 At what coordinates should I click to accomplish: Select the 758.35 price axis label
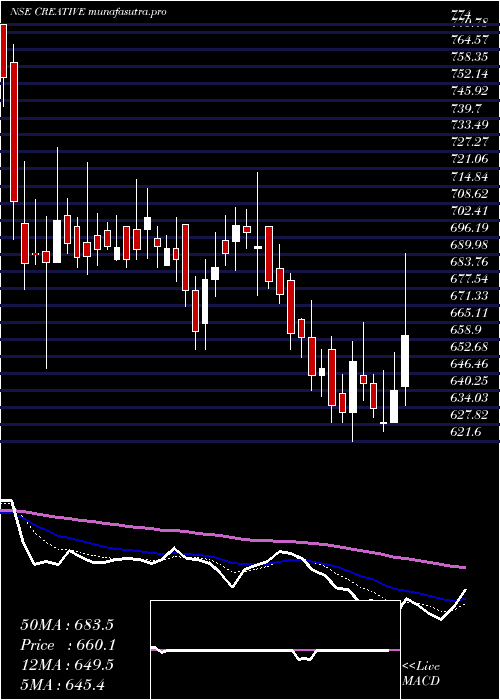(470, 57)
